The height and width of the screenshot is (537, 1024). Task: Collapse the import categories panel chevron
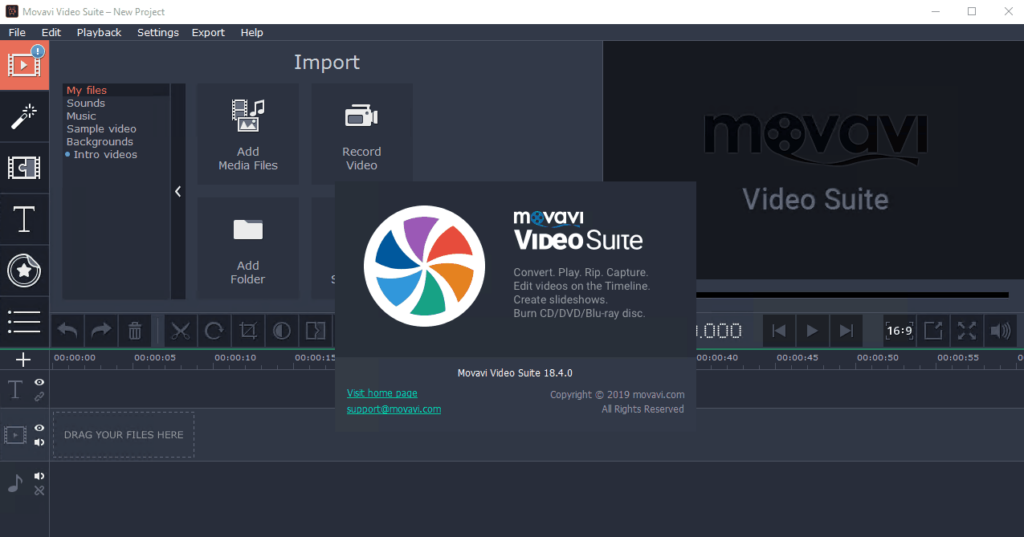click(x=178, y=191)
